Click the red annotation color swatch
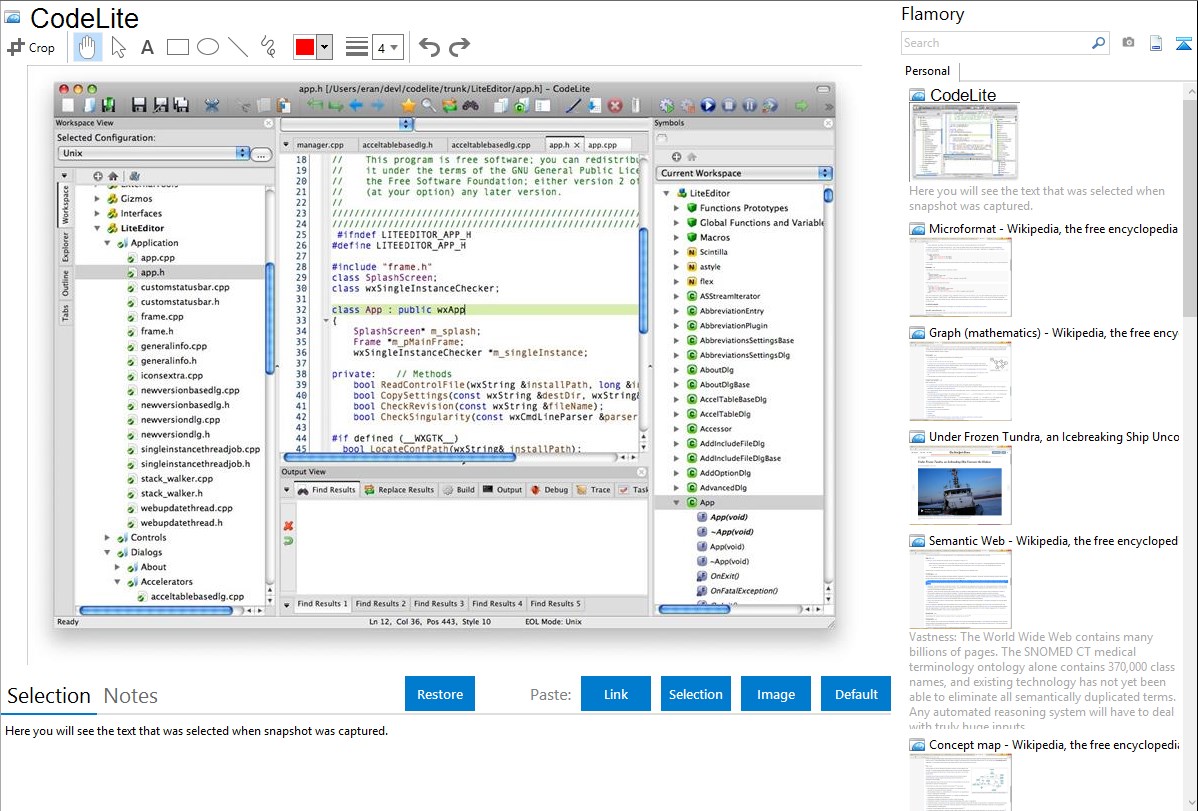The image size is (1198, 811). 305,47
